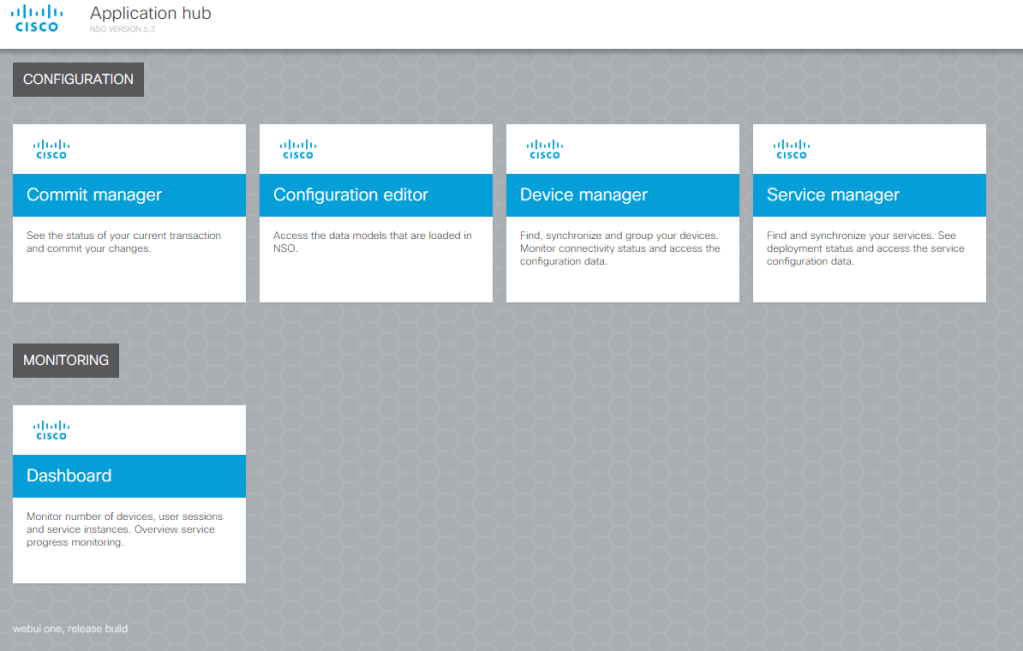Open the Commit manager application
The image size is (1023, 651).
tap(94, 195)
